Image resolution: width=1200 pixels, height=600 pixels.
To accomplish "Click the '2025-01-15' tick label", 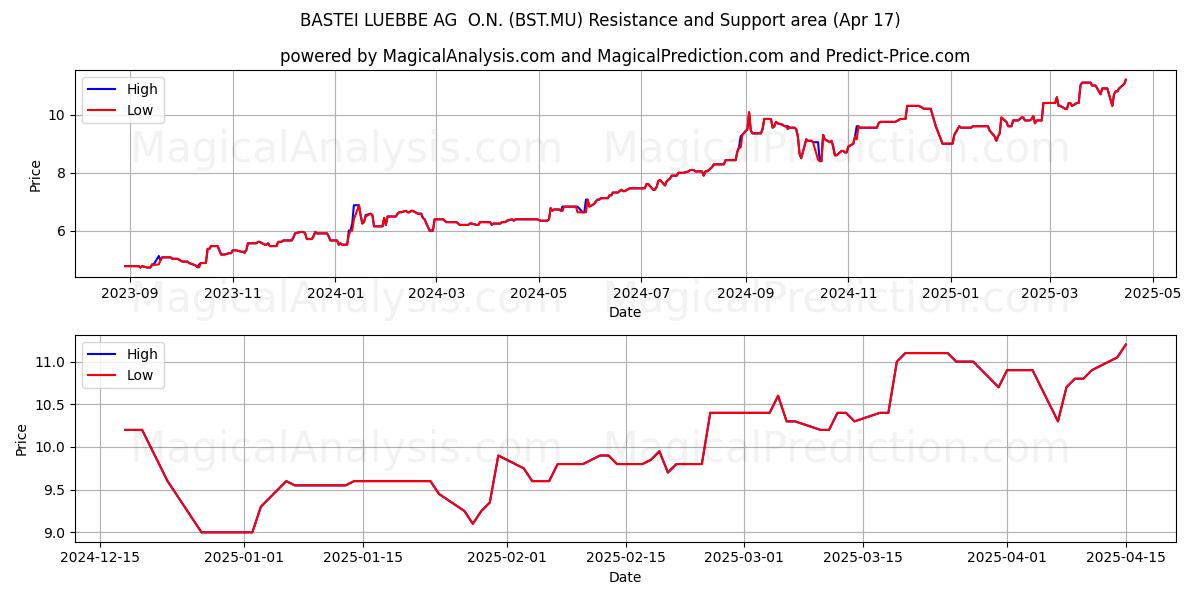I will (362, 558).
